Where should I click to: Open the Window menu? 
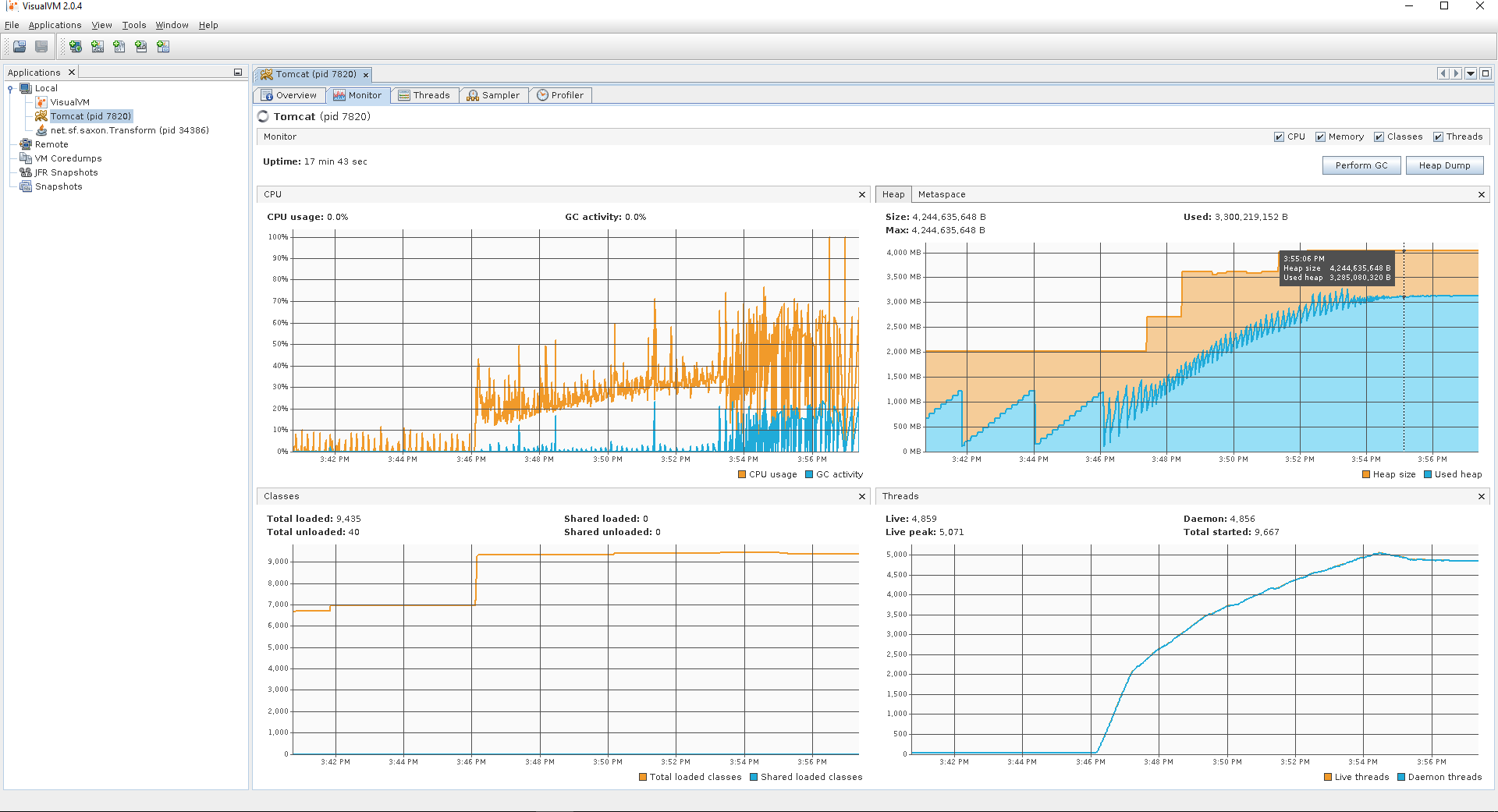172,25
